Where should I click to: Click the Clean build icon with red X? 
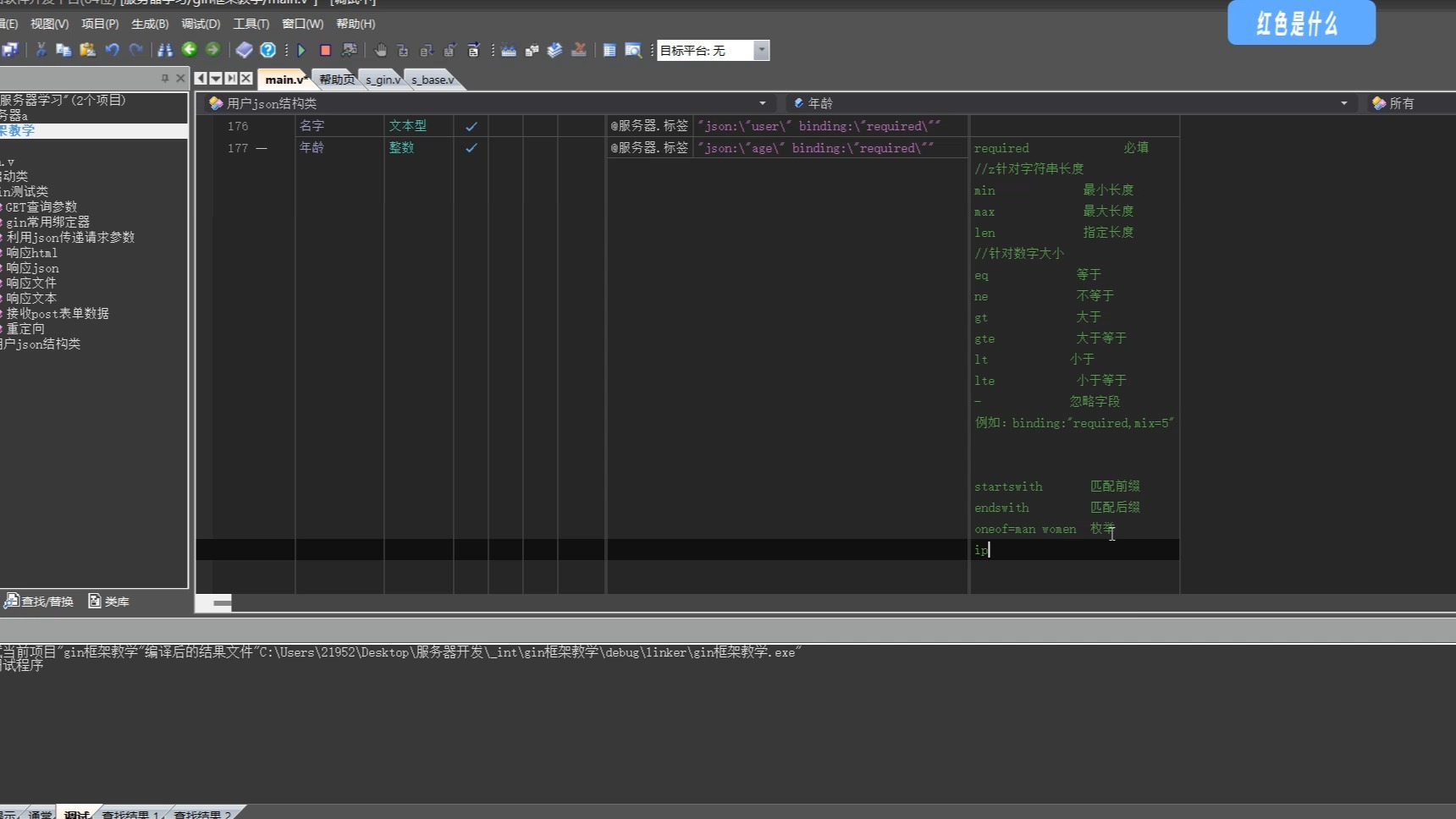point(579,50)
